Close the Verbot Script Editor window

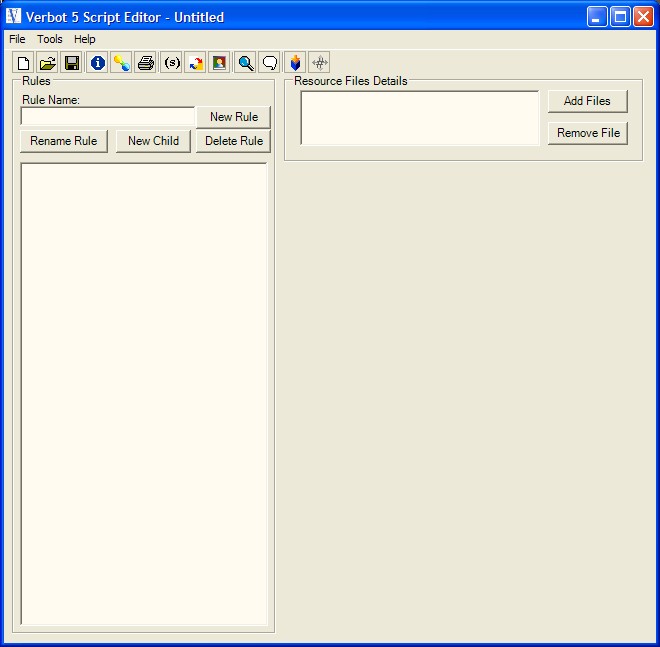(x=644, y=17)
